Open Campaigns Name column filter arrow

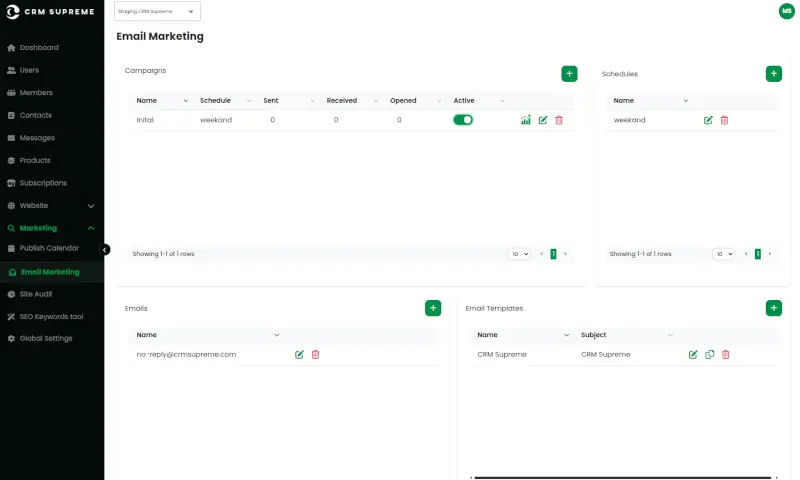point(185,101)
